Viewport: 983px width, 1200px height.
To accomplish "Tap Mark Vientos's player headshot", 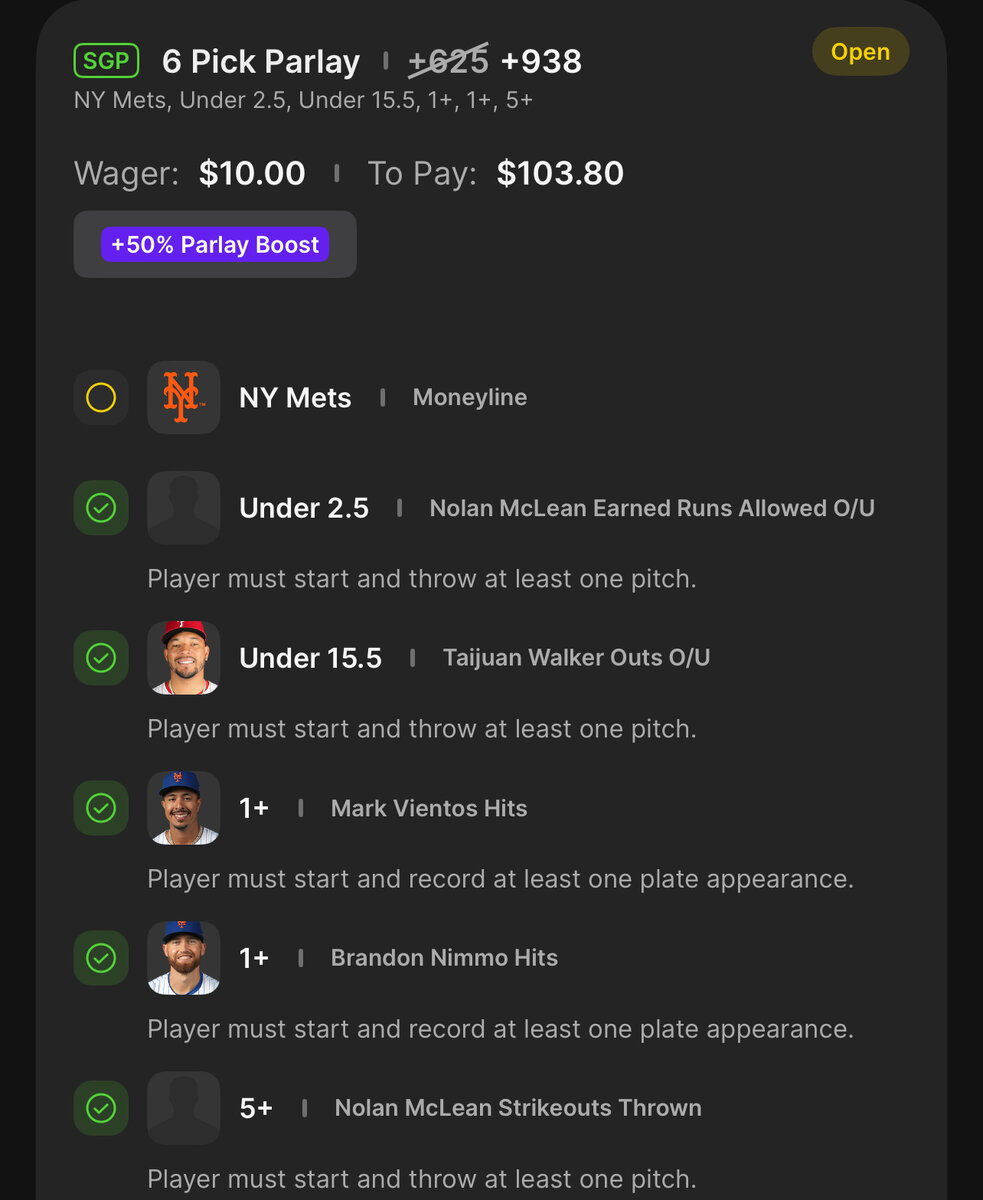I will click(183, 808).
